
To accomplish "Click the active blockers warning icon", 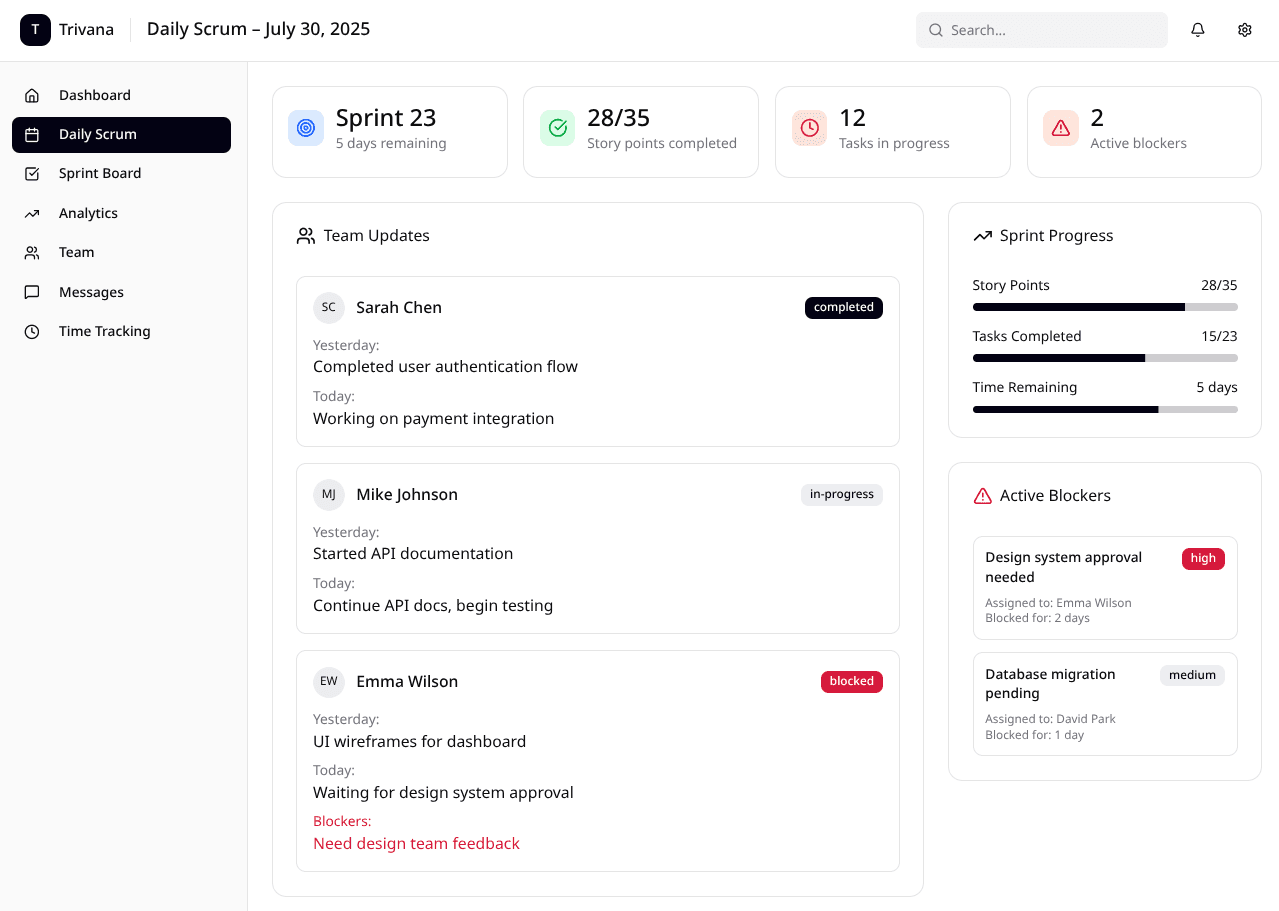I will tap(1061, 128).
